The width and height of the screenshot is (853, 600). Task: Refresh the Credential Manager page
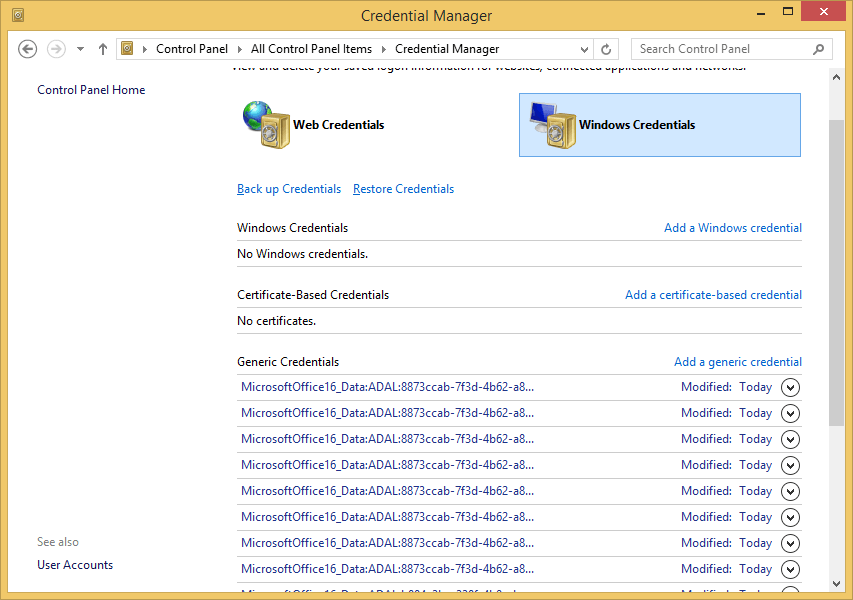606,50
